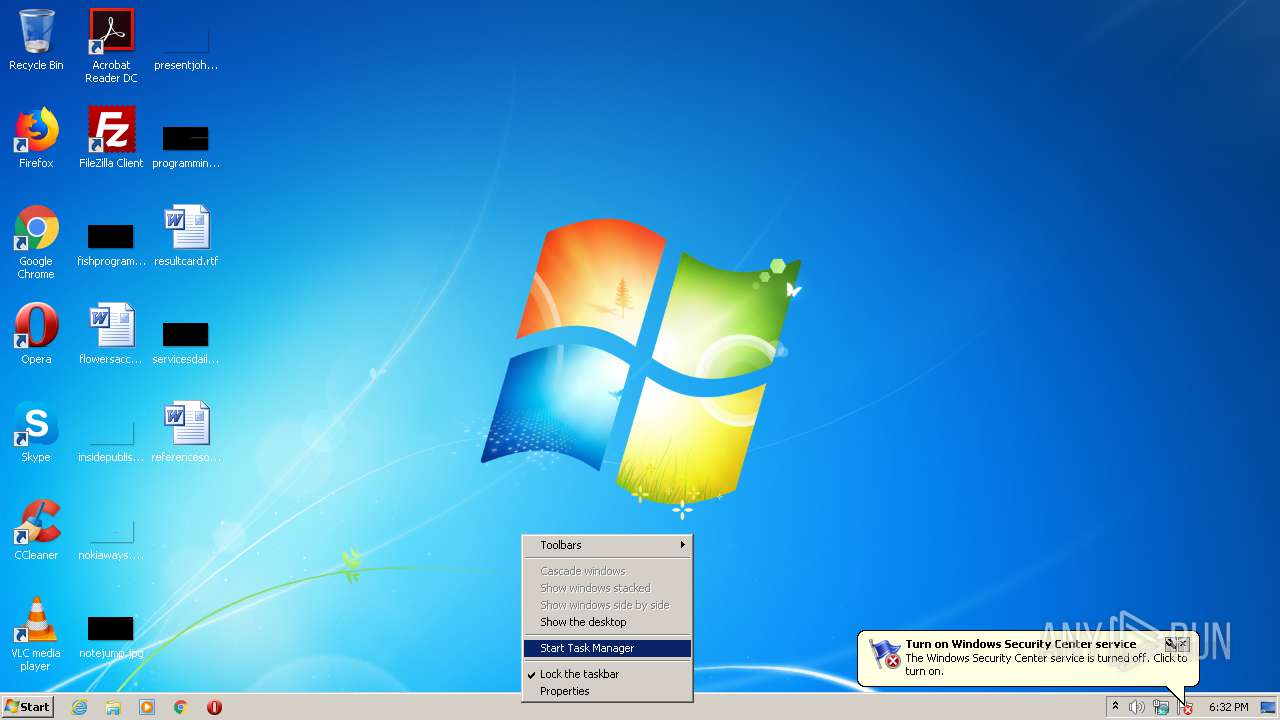Toggle Lock the taskbar option
Screen dimensions: 1280x720
point(607,674)
